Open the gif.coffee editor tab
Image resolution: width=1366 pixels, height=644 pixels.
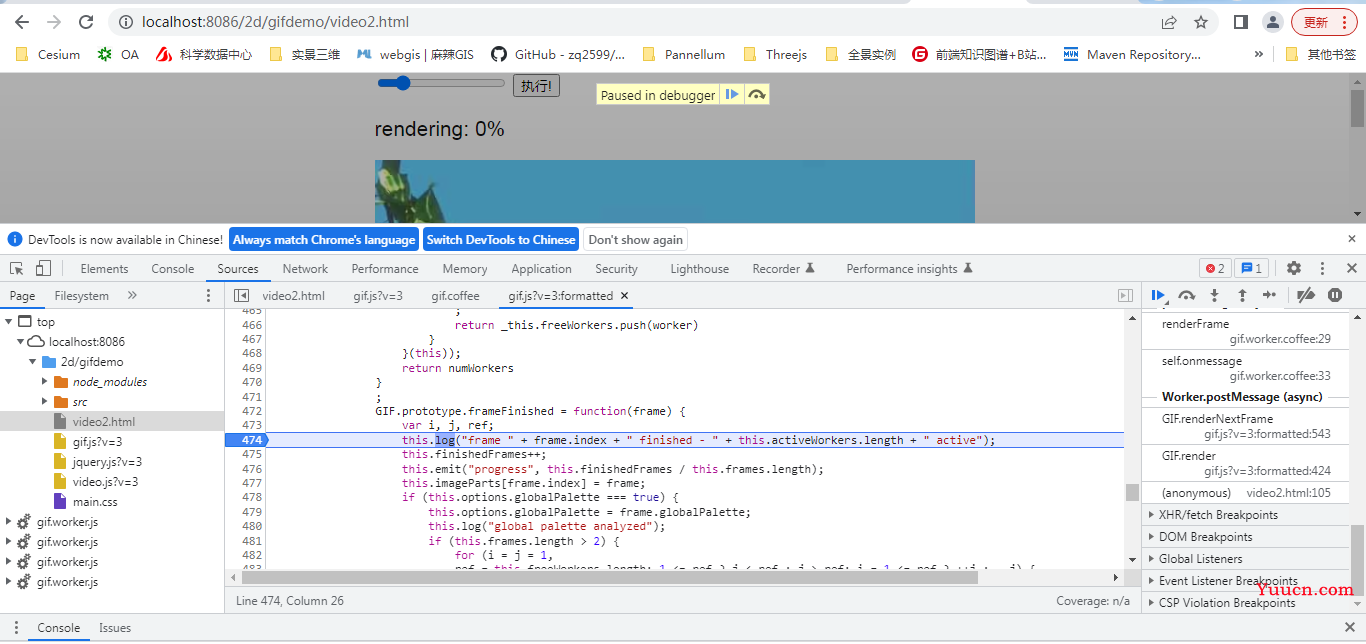(x=455, y=296)
